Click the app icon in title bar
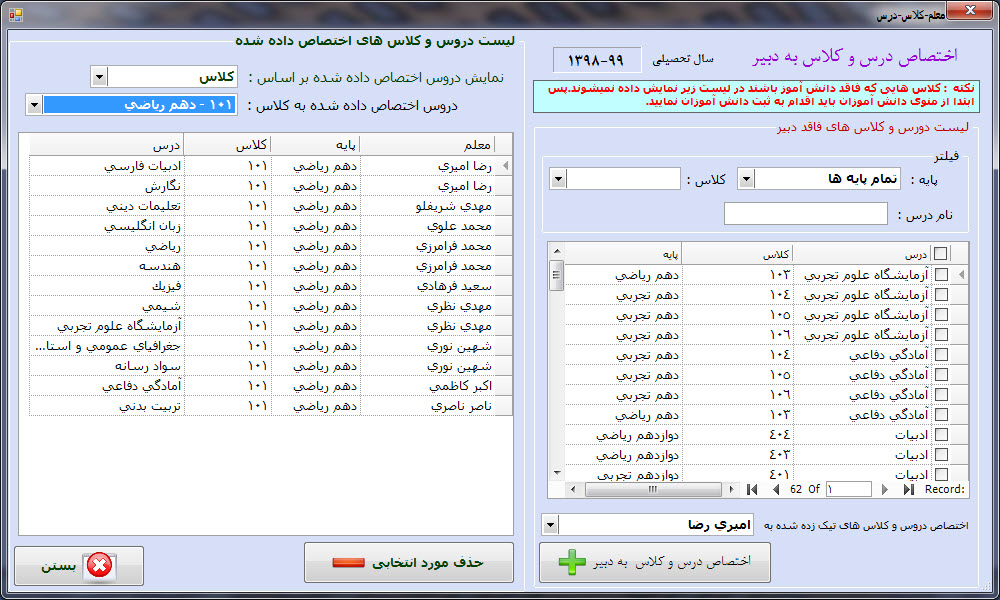This screenshot has width=1000, height=600. [14, 12]
